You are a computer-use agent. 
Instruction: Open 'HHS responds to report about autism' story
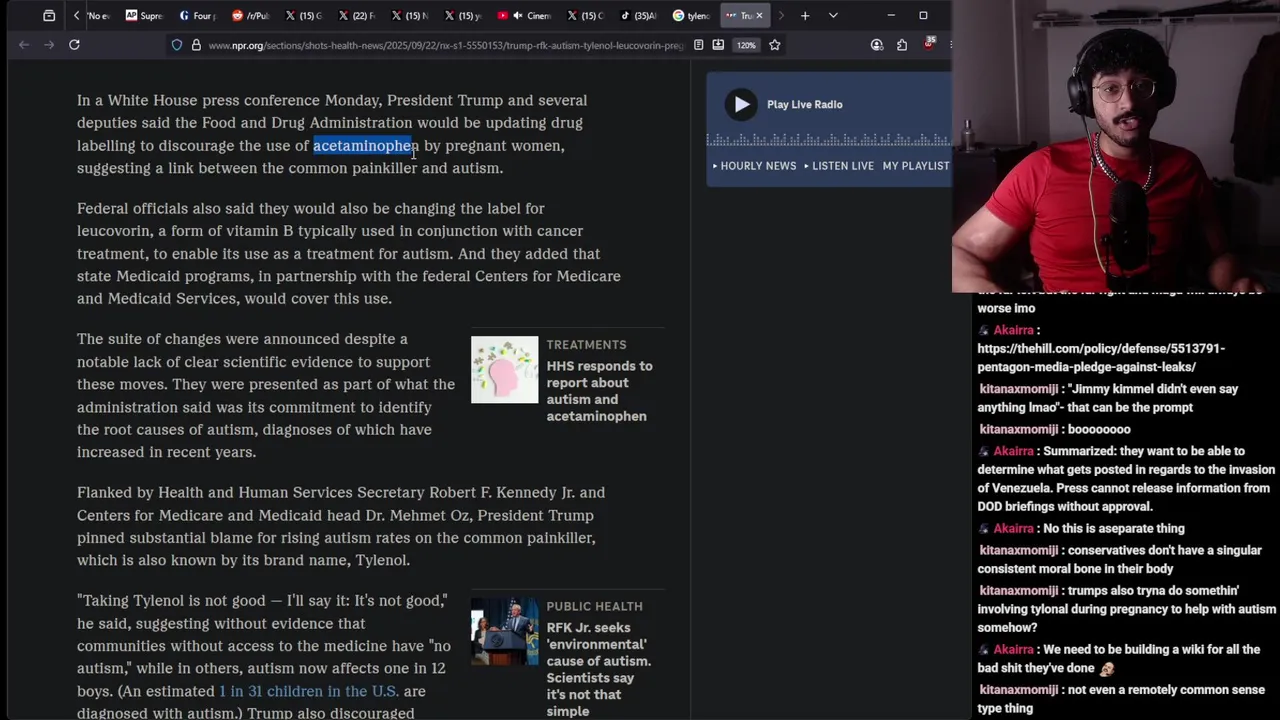599,391
